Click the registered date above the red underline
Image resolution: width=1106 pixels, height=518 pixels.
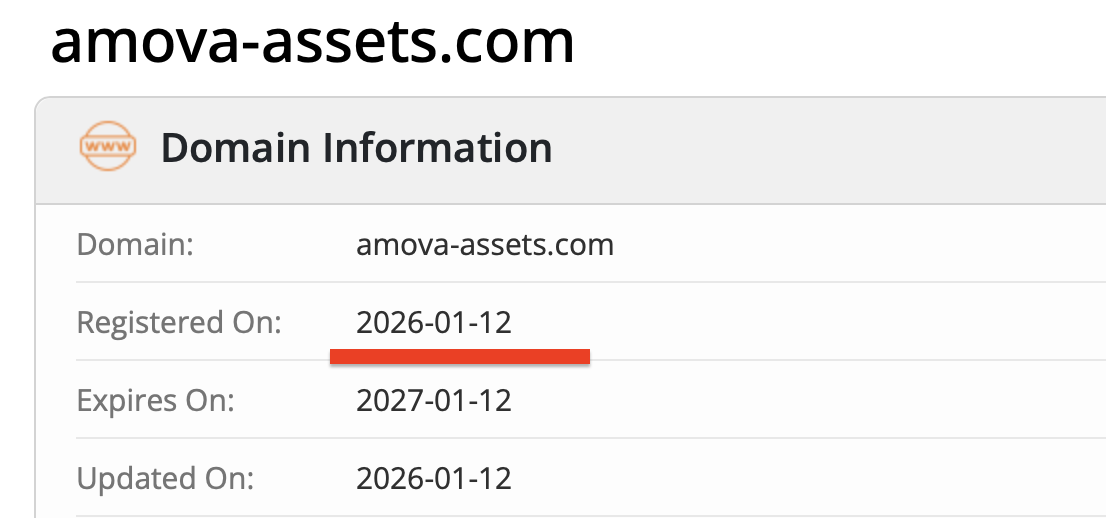coord(434,323)
